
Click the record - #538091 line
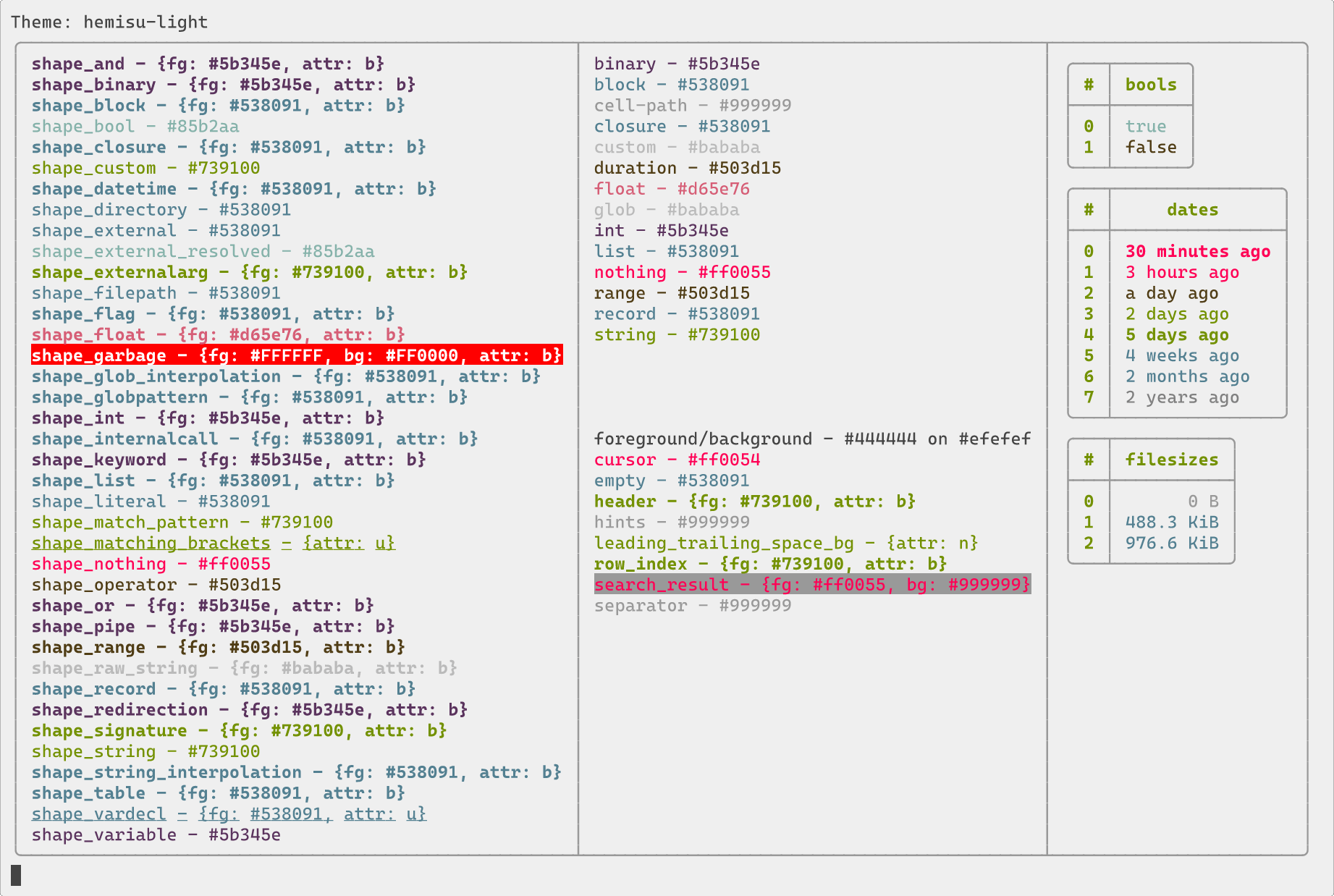click(677, 314)
